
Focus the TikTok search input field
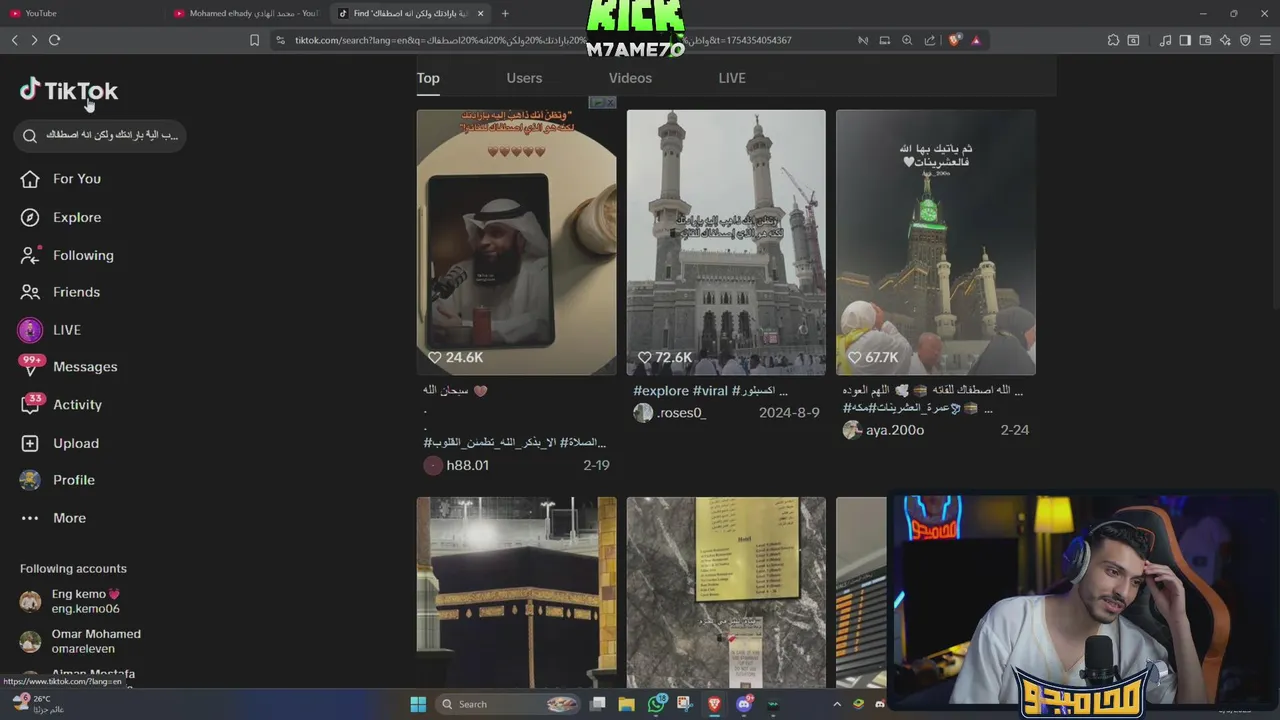coord(100,135)
